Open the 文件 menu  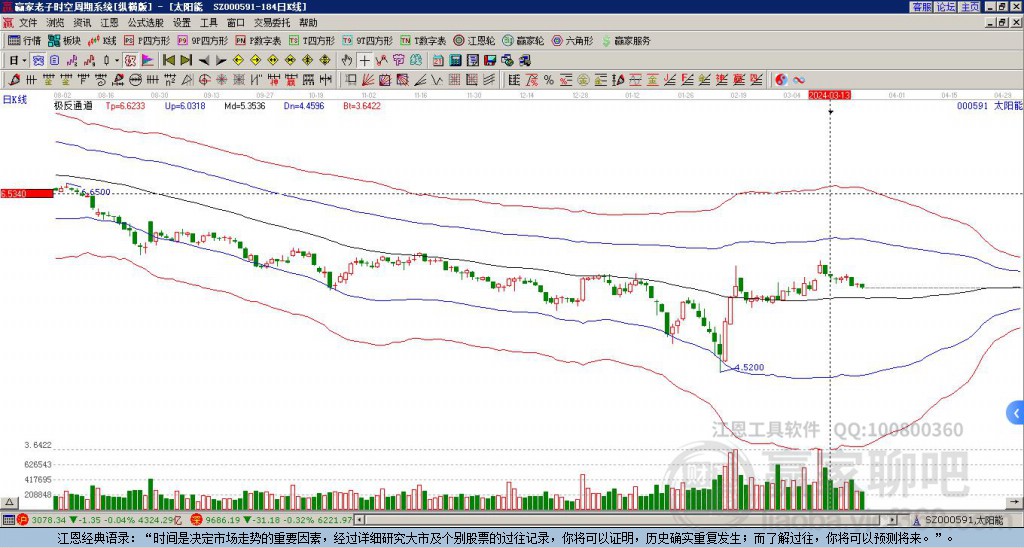pos(28,23)
